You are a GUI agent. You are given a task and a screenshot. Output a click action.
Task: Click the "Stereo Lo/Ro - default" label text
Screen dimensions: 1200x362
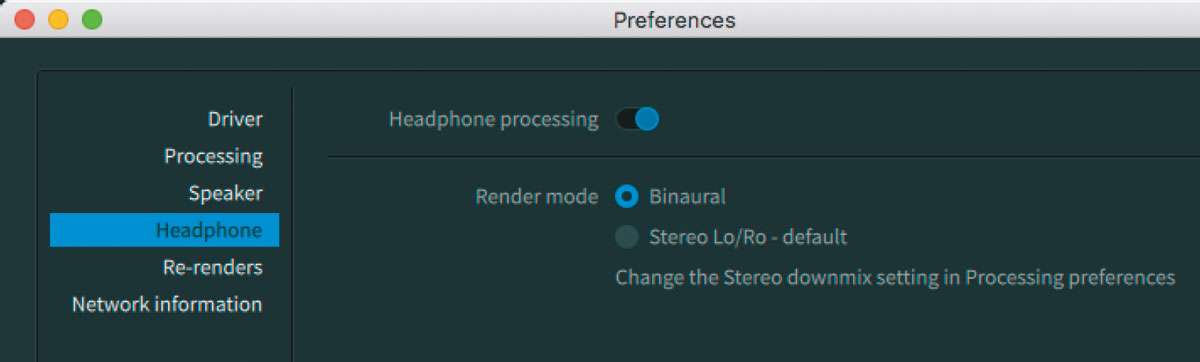pos(748,237)
